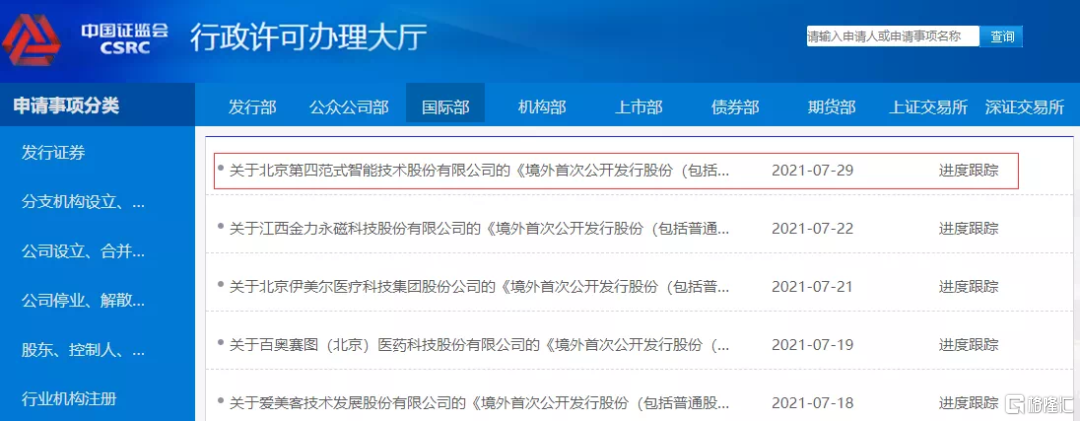Open the 行业机构注册 sidebar category
The image size is (1080, 421).
(69, 399)
